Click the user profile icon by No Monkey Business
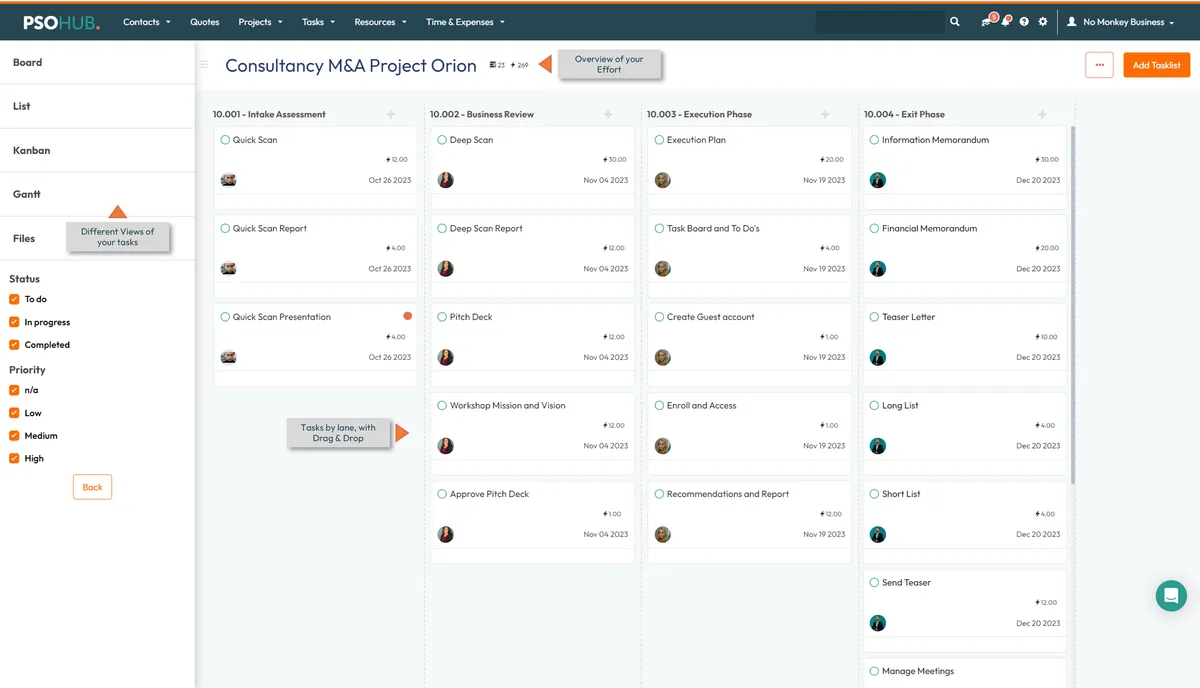 1072,21
